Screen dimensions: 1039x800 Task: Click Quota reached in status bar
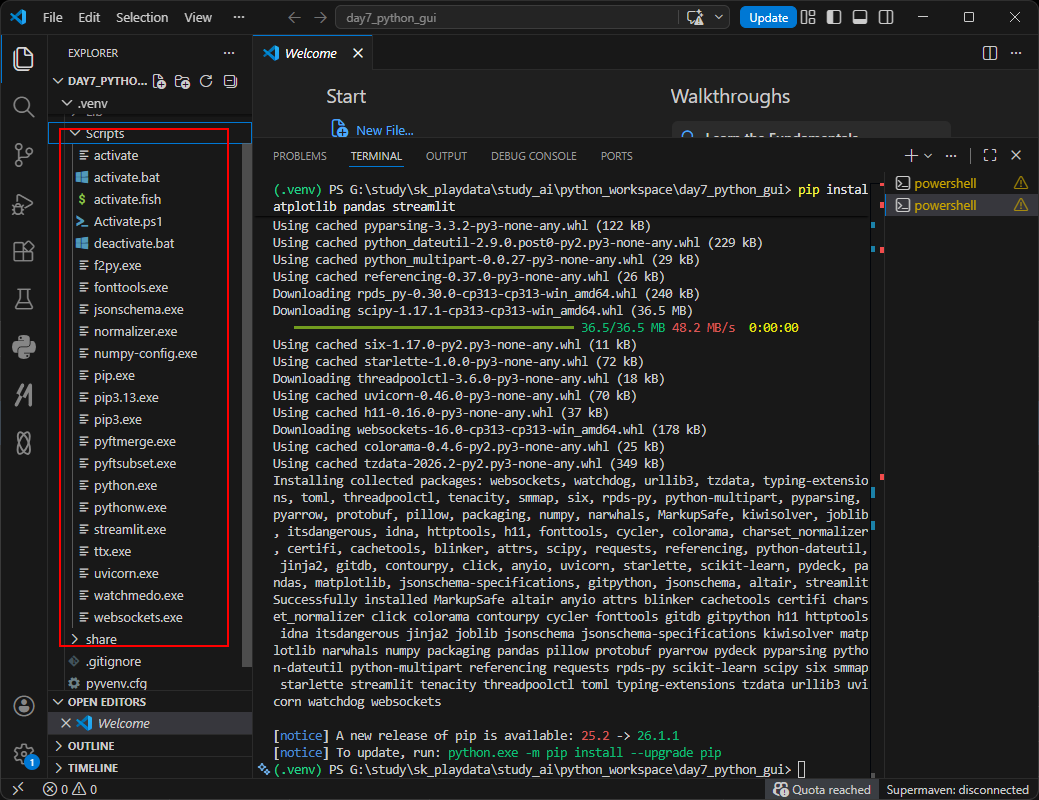click(822, 789)
